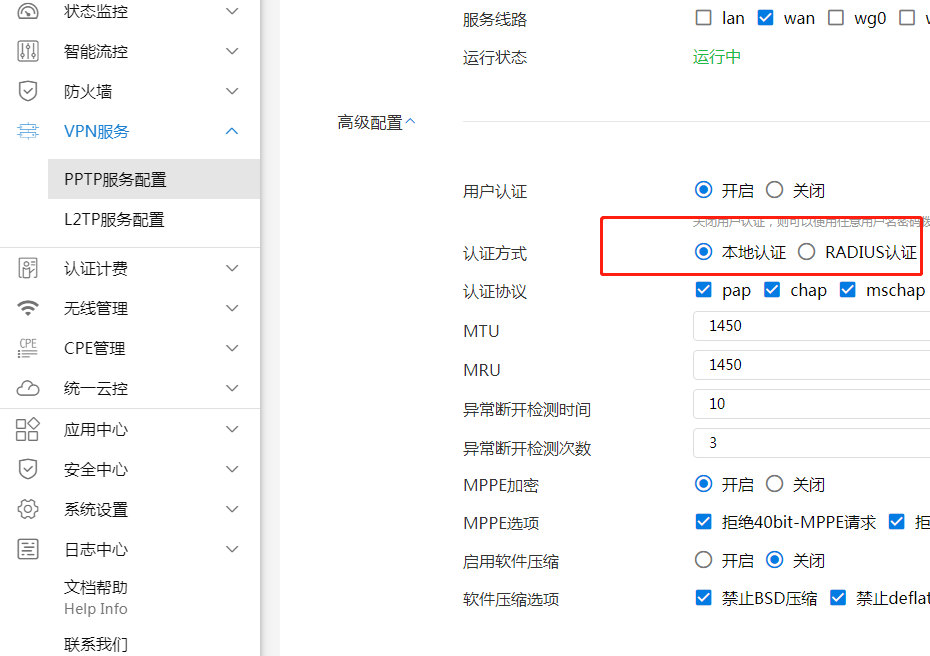Click the 防火墙 shield icon

[x=28, y=91]
